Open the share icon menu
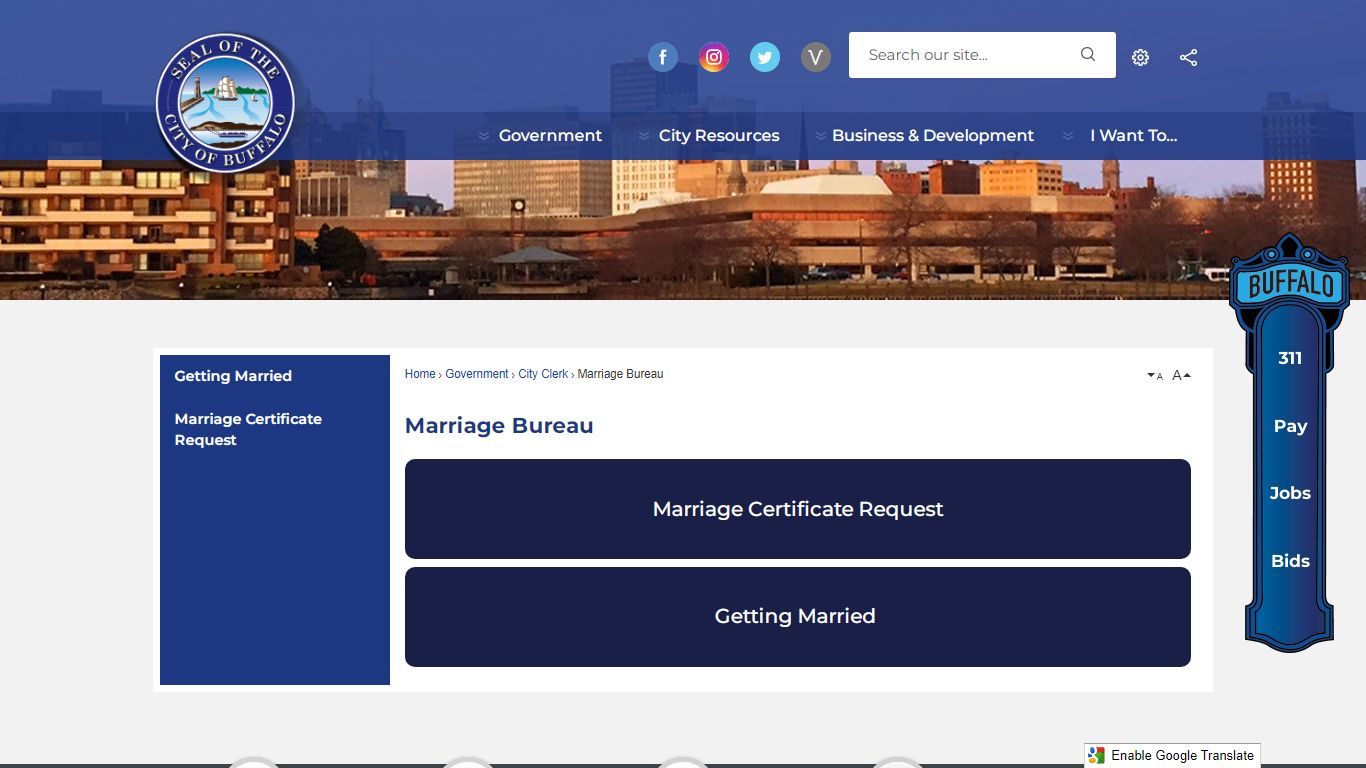 pos(1188,57)
